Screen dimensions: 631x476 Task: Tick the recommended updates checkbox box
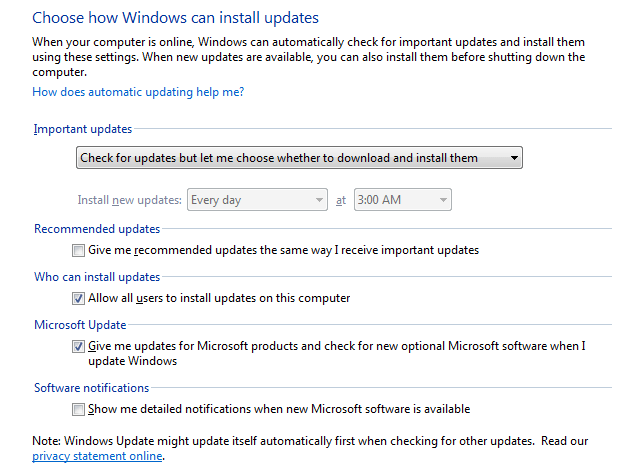pos(79,250)
